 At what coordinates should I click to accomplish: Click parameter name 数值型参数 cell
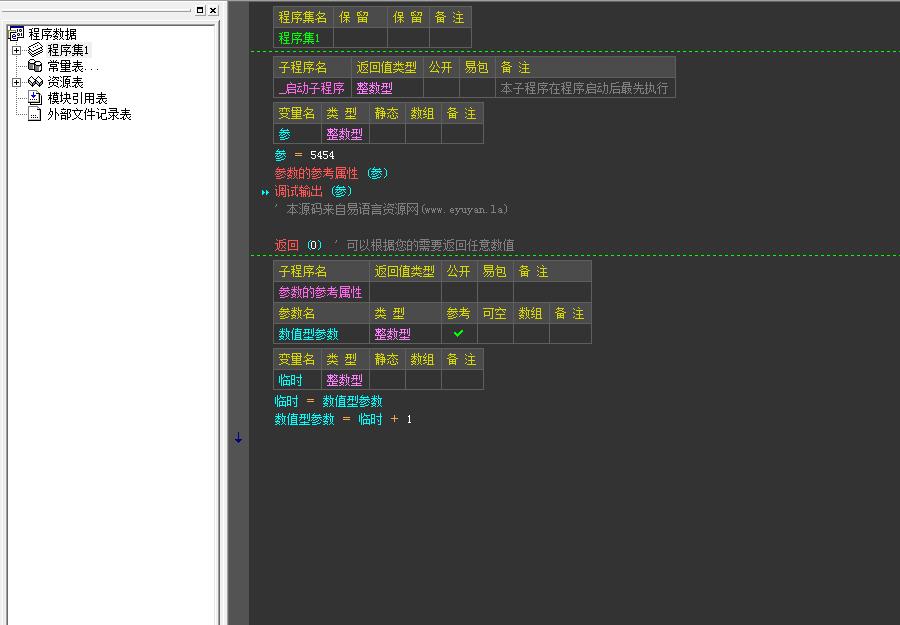tap(321, 333)
